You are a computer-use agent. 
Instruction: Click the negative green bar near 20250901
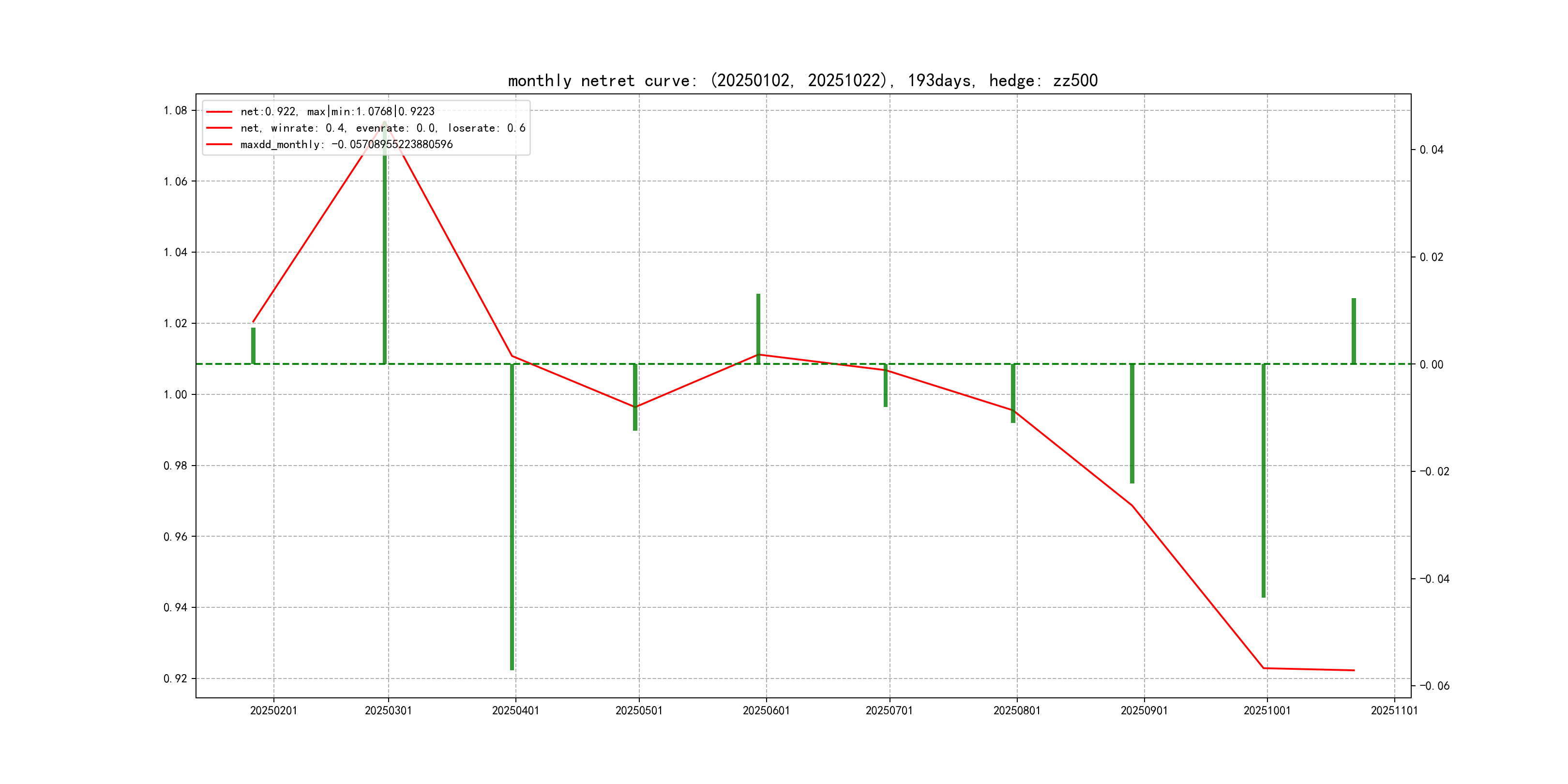tap(1132, 423)
